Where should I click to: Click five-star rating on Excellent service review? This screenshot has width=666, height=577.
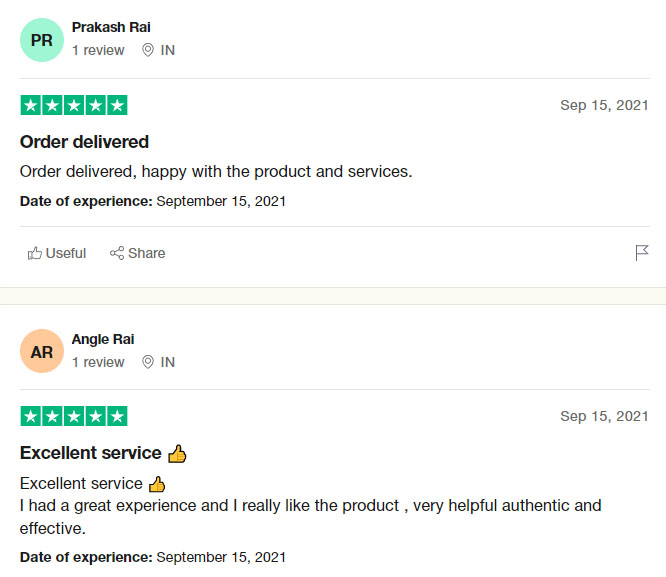pos(74,416)
